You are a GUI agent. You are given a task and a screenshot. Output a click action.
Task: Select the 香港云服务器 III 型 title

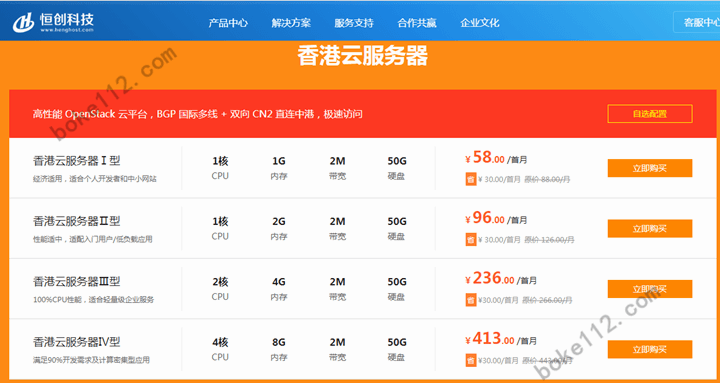click(77, 282)
